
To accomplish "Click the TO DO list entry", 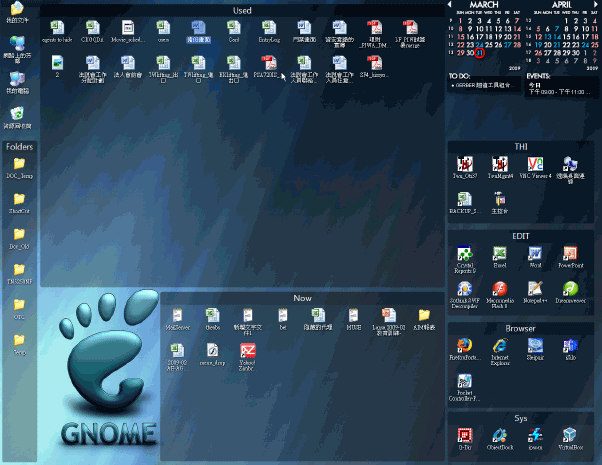I will pyautogui.click(x=483, y=85).
